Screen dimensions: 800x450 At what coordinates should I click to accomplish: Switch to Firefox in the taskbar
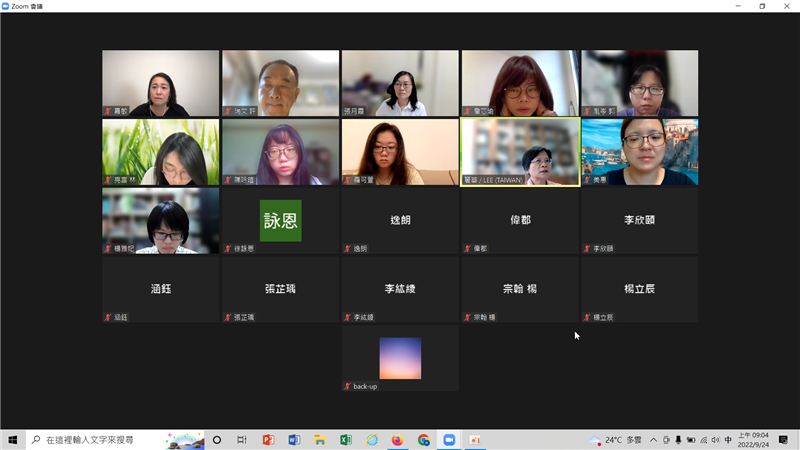click(398, 440)
